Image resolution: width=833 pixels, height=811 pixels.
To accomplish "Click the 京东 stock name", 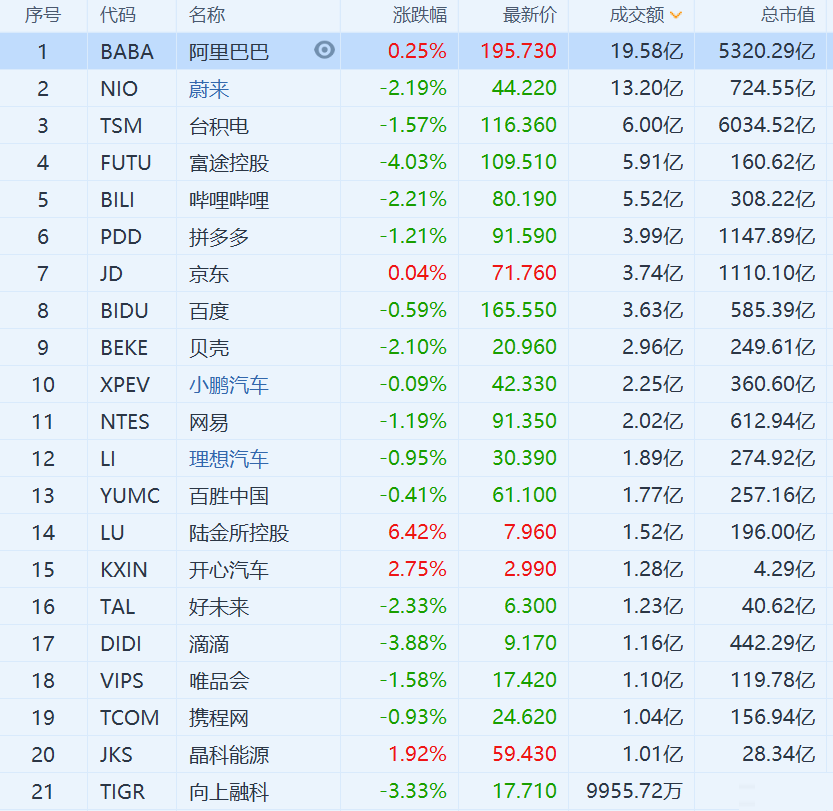I will point(209,274).
